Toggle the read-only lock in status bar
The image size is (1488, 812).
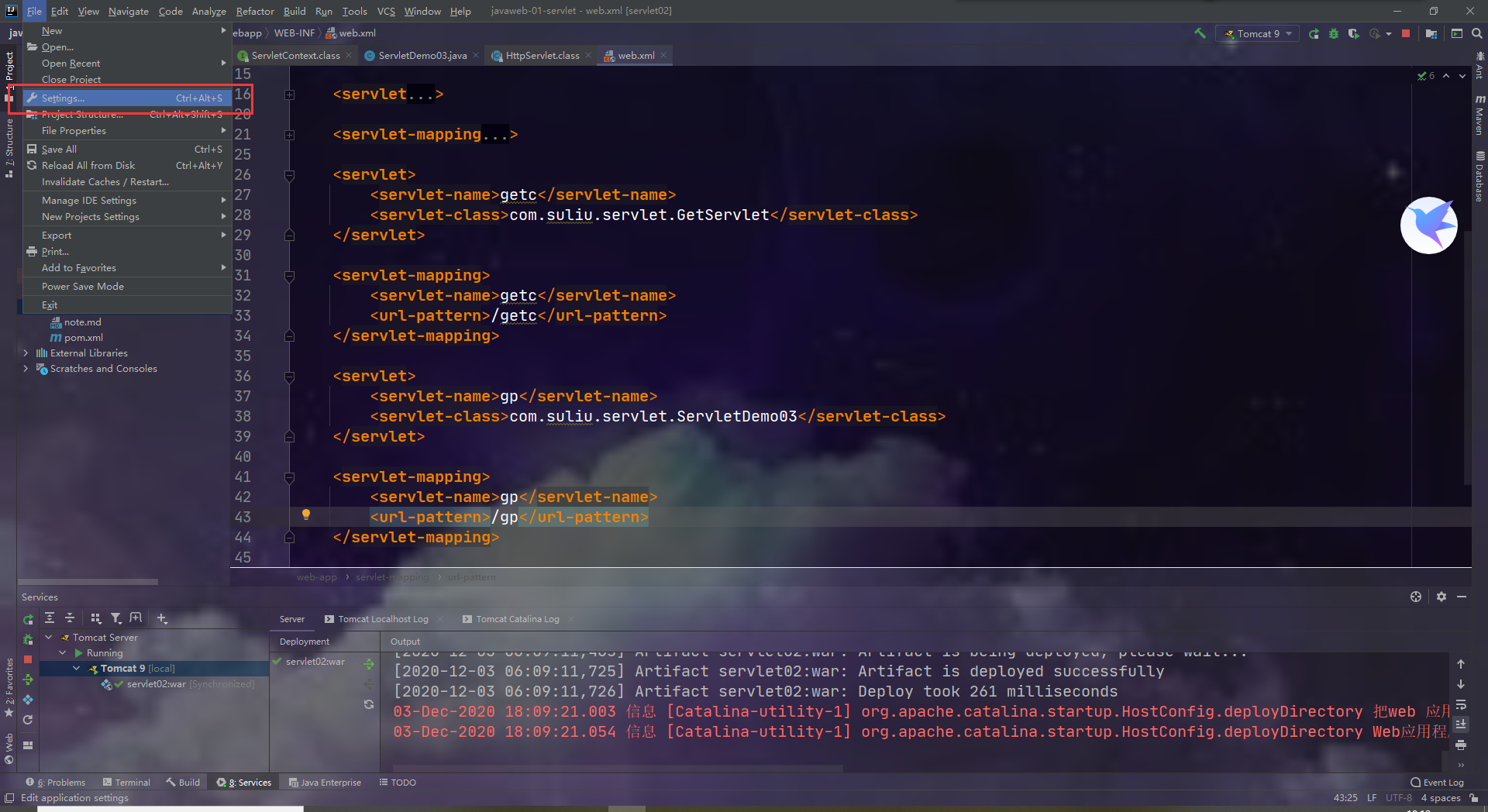point(1474,798)
